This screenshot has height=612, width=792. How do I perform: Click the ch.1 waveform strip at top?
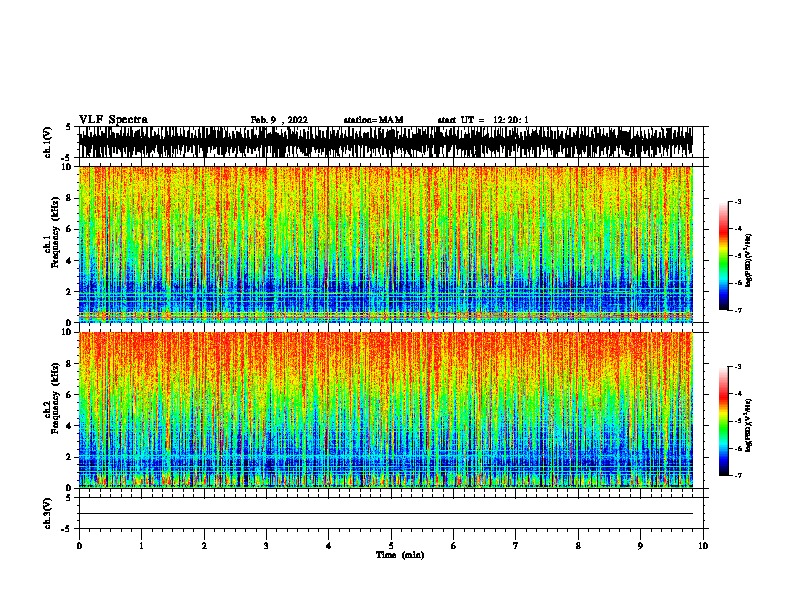coord(385,142)
